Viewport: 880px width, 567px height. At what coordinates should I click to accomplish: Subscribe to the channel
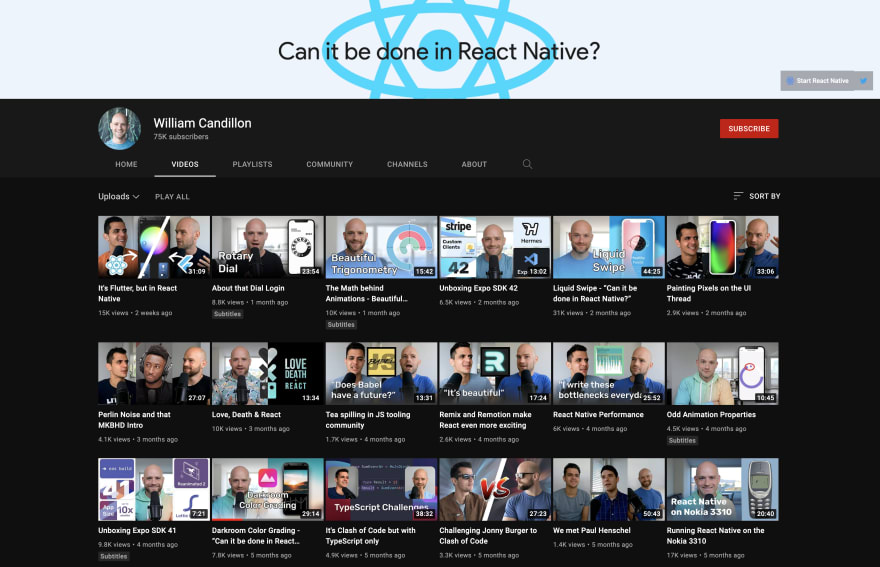749,129
